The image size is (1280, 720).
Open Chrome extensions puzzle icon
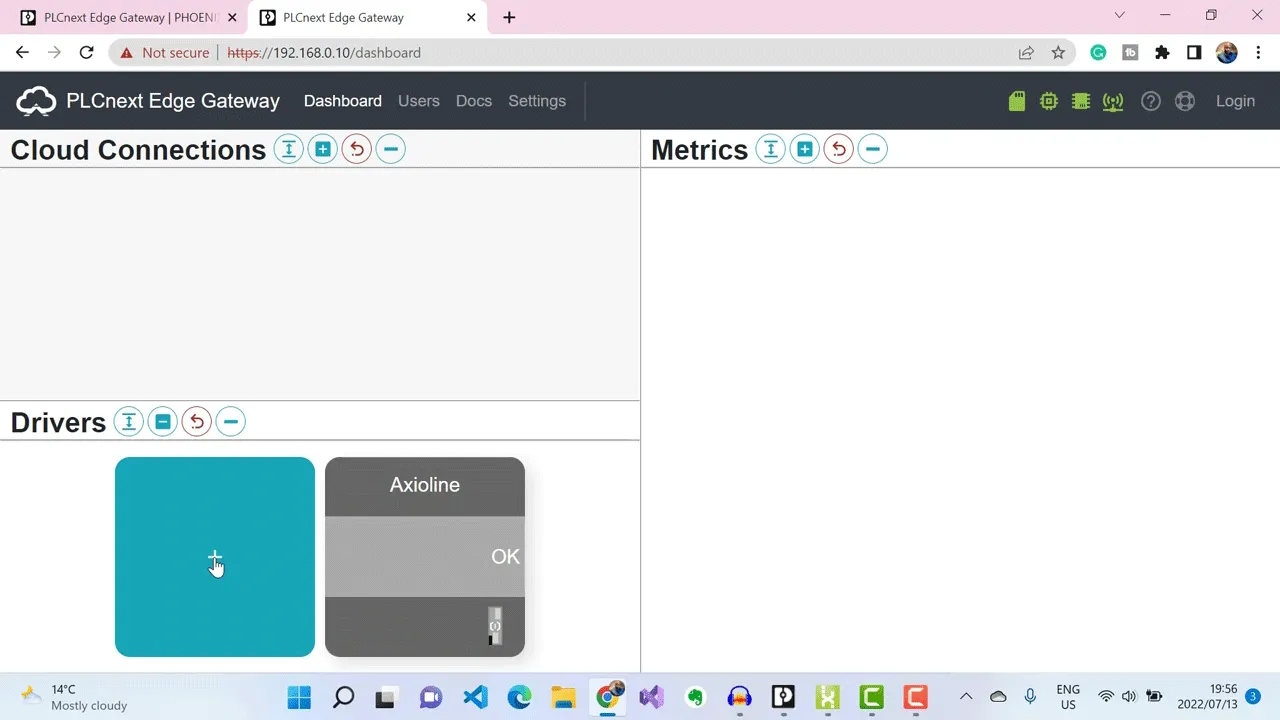tap(1162, 53)
